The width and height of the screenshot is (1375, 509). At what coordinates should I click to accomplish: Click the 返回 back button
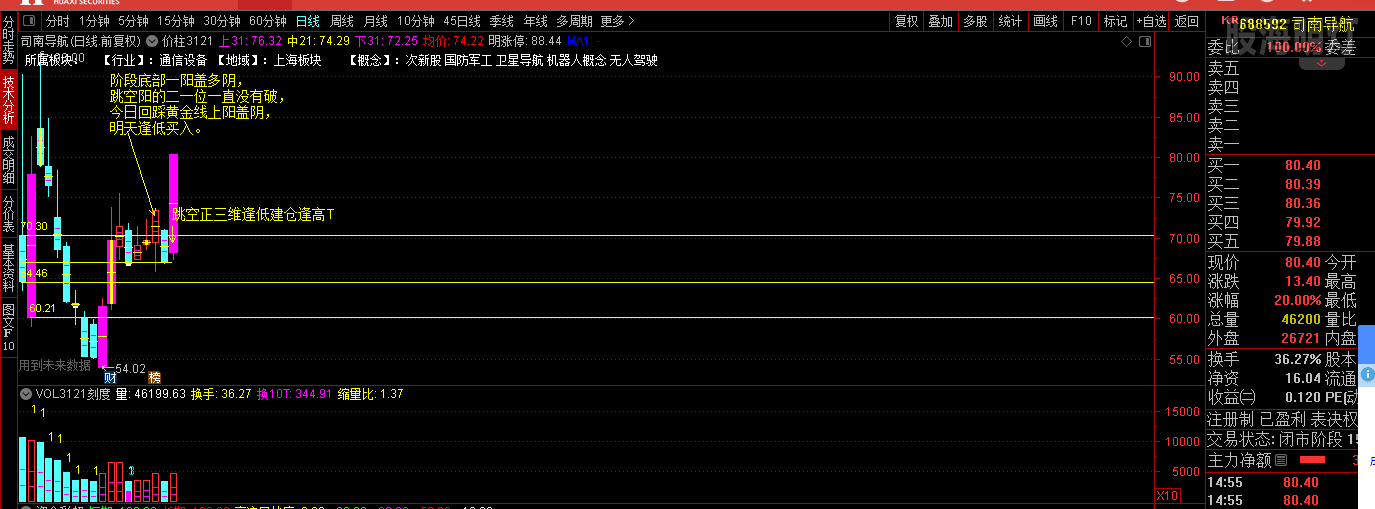(1186, 21)
